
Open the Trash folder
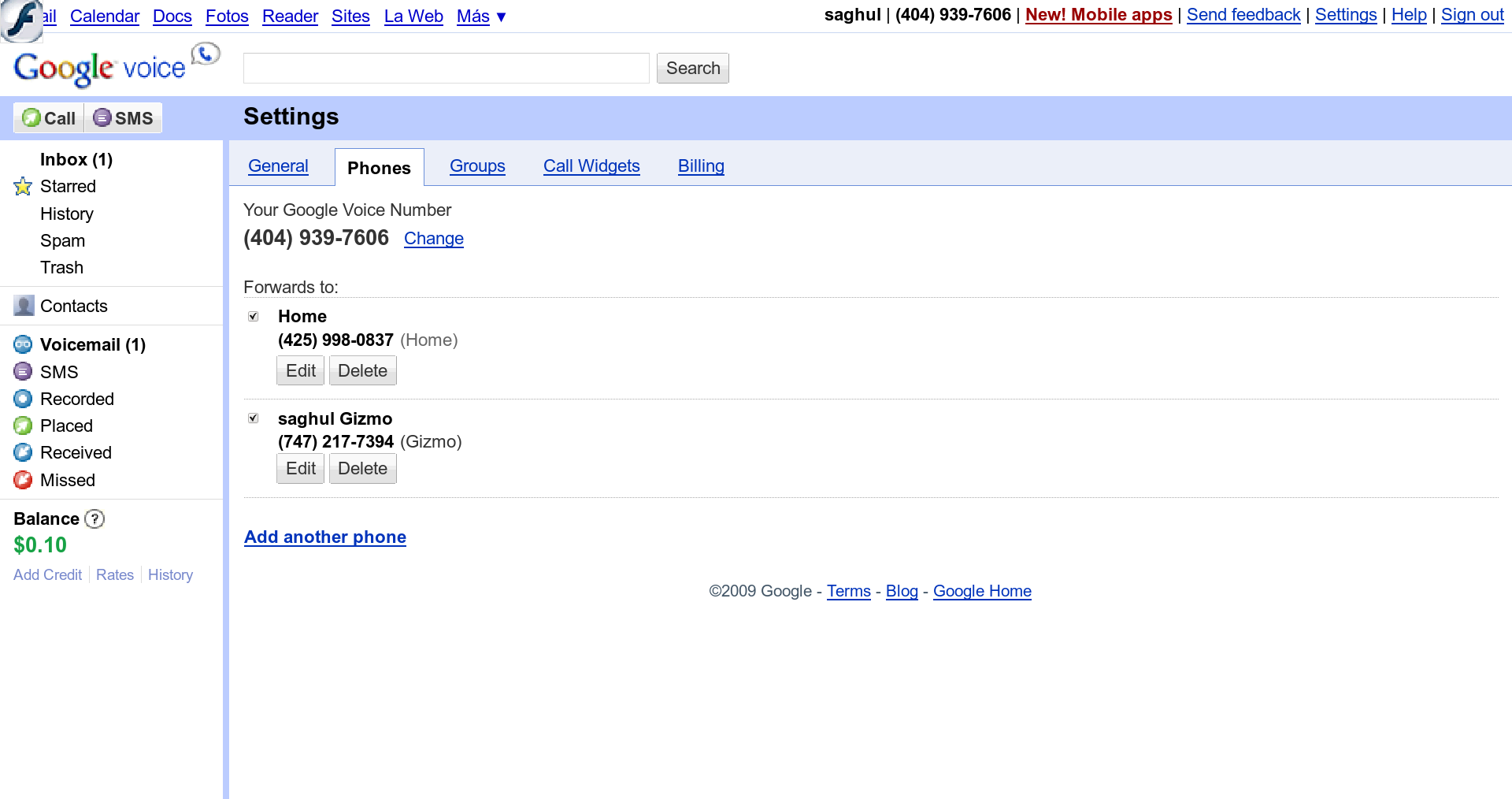point(61,268)
